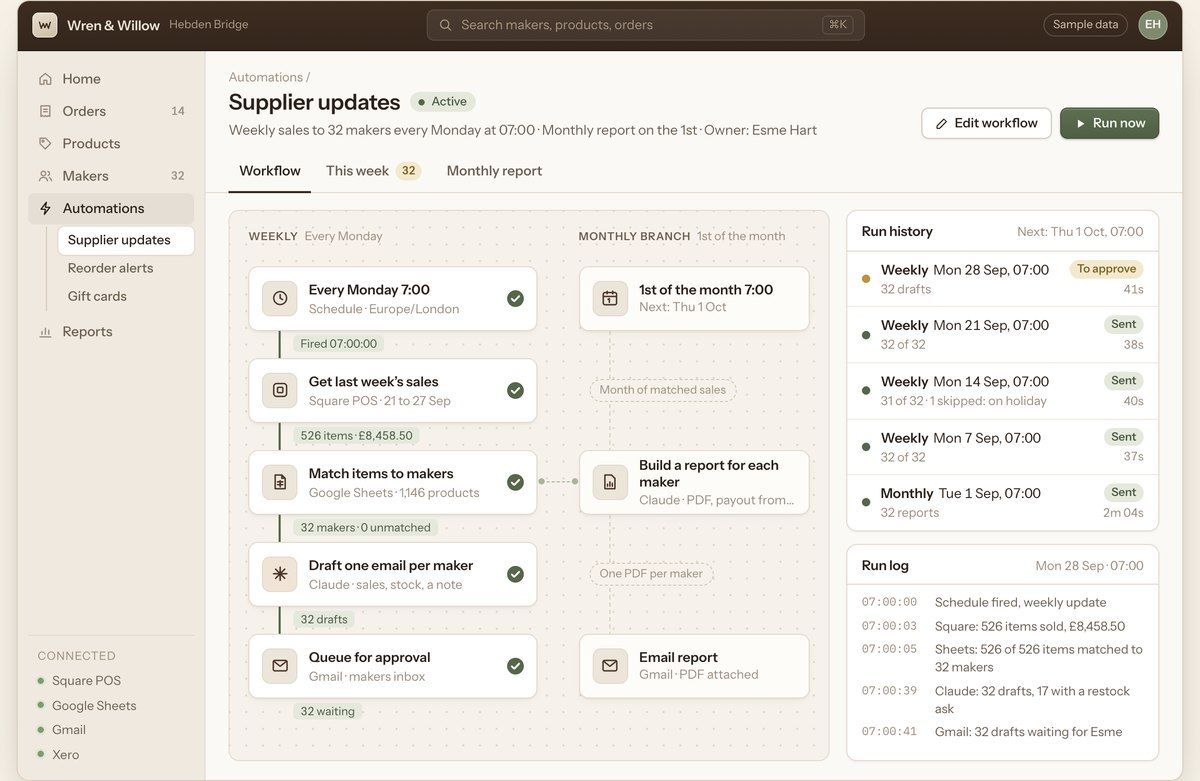
Task: Open Products in the sidebar
Action: tap(111, 143)
